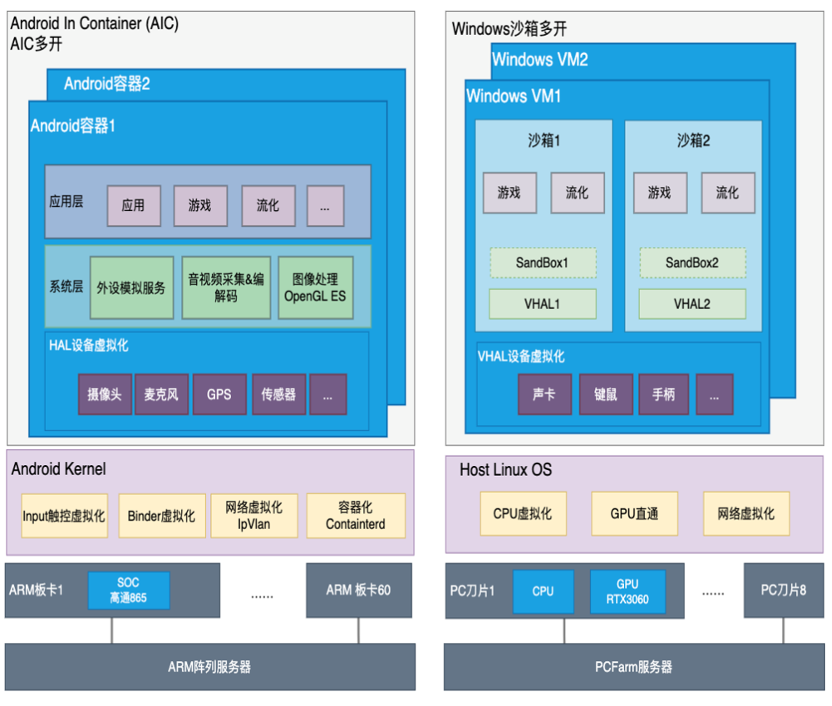
Task: Select the 图像处理 OpenGL ES box
Action: click(316, 288)
